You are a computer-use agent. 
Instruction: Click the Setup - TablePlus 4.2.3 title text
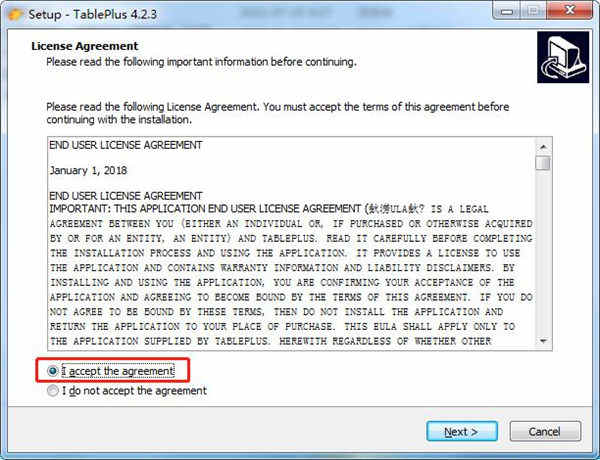click(93, 15)
